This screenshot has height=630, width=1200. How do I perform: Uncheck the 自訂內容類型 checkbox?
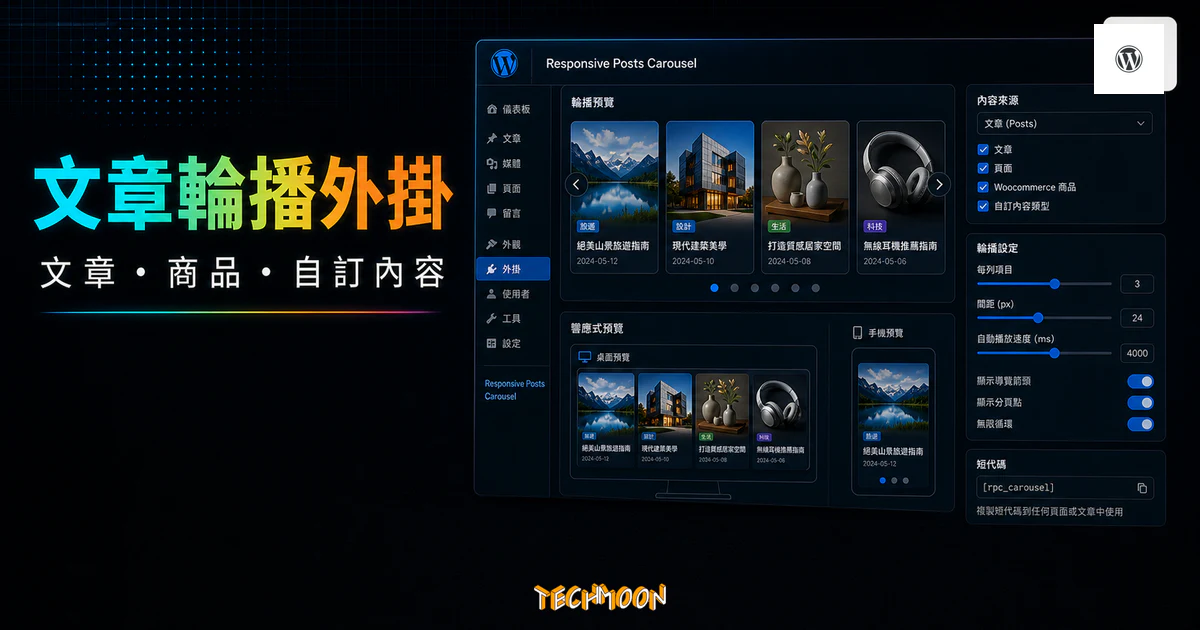(983, 206)
